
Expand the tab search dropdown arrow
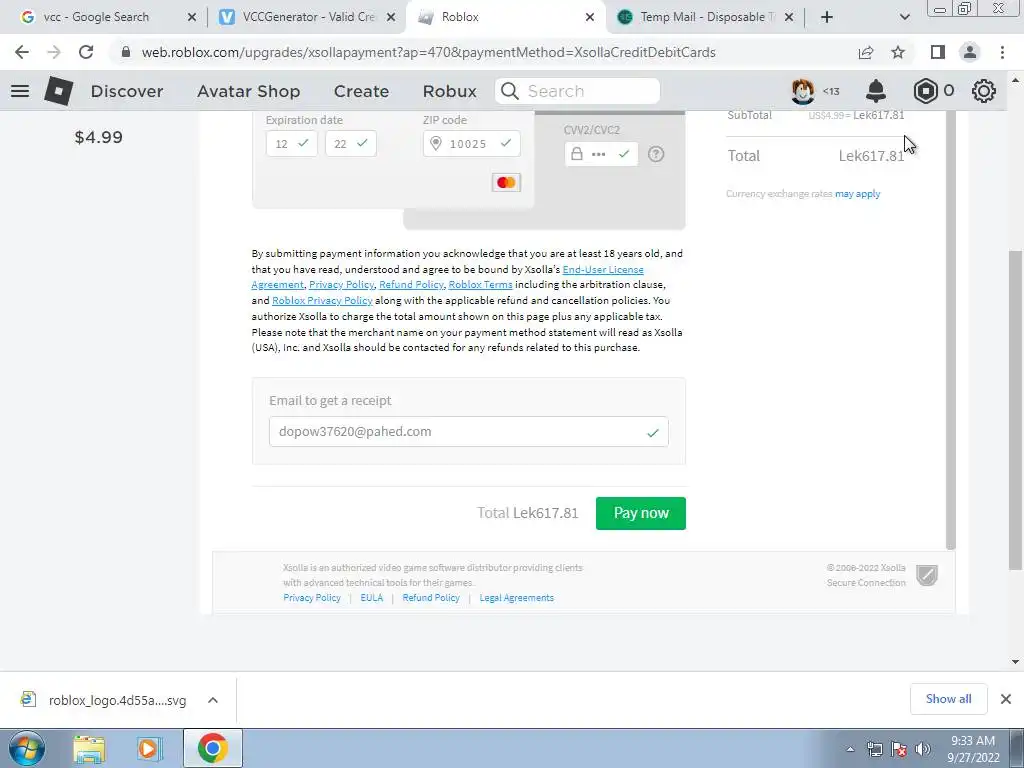tap(904, 17)
